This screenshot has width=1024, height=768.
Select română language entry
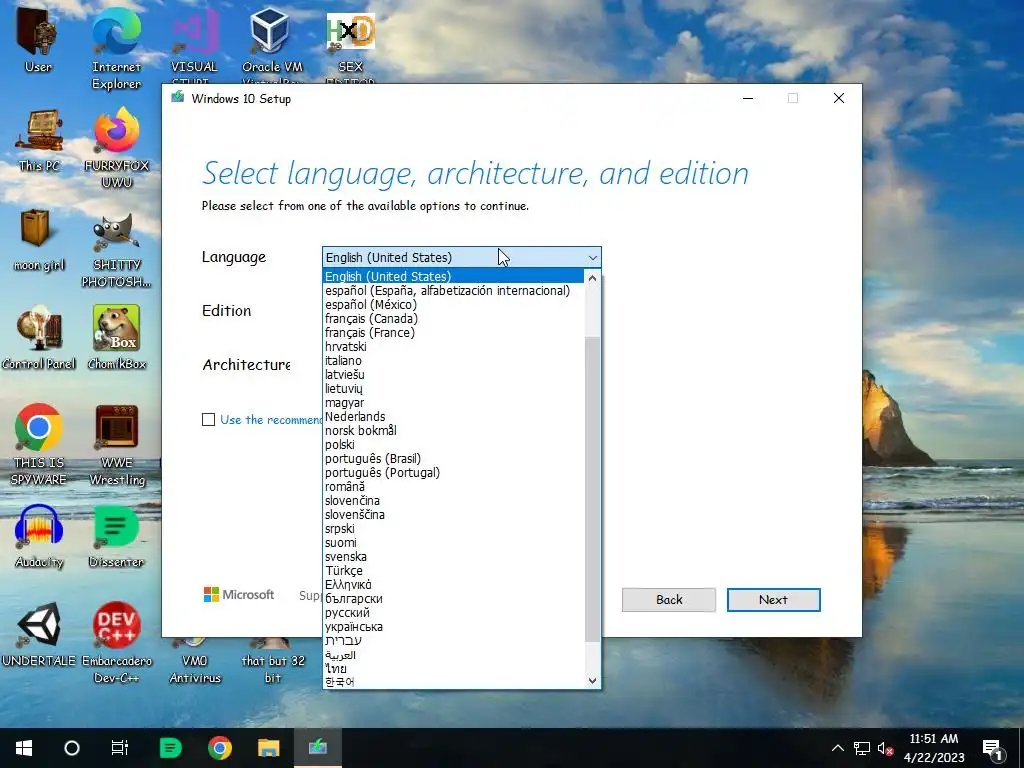coord(453,487)
